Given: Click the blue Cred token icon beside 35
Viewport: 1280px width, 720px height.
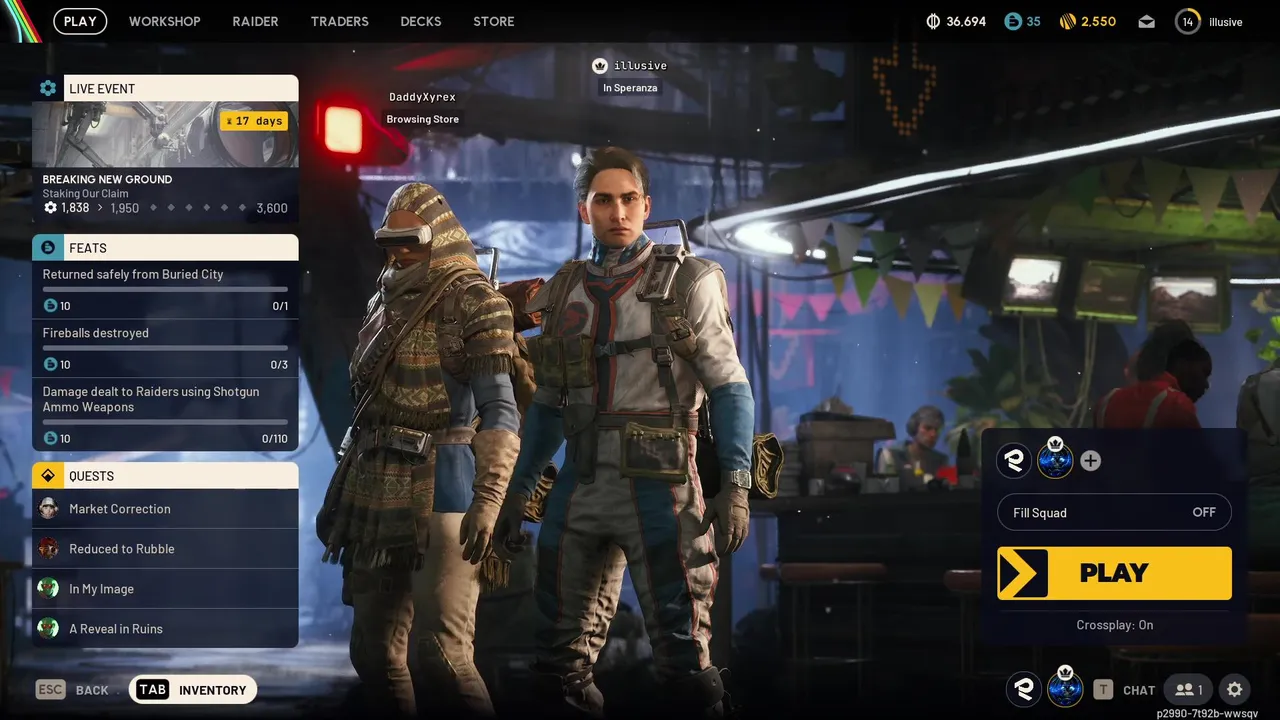Looking at the screenshot, I should [x=1012, y=21].
